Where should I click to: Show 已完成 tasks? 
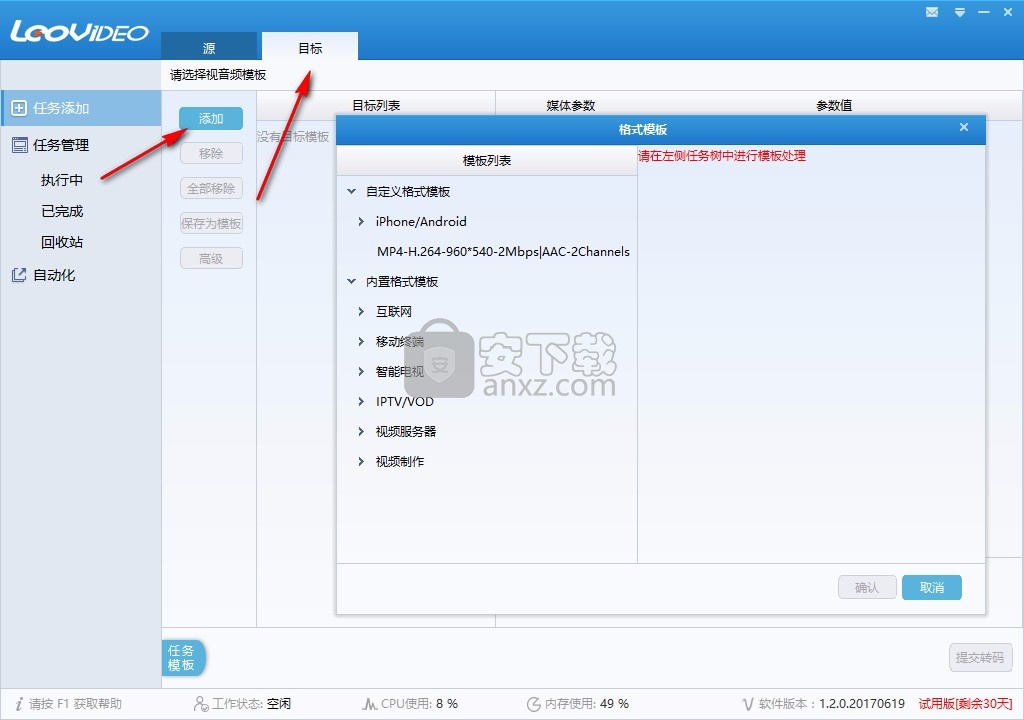click(62, 211)
